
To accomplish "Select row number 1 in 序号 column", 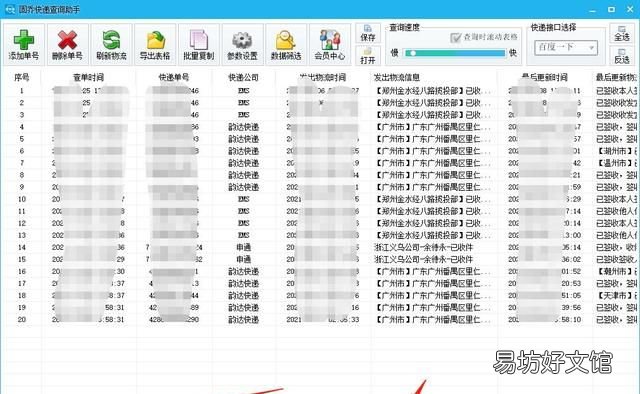I will click(x=22, y=91).
